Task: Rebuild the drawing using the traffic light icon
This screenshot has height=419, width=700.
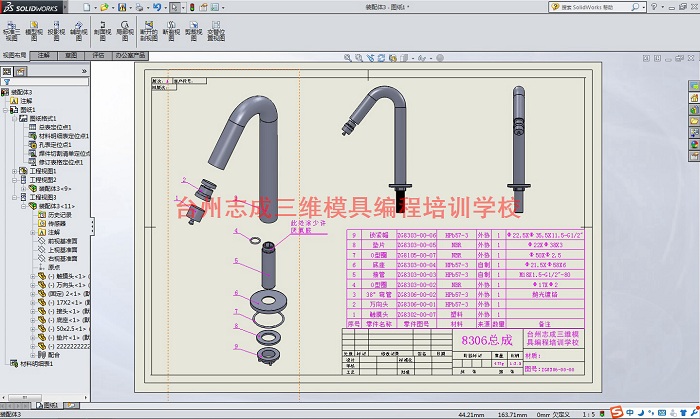Action: pyautogui.click(x=192, y=7)
